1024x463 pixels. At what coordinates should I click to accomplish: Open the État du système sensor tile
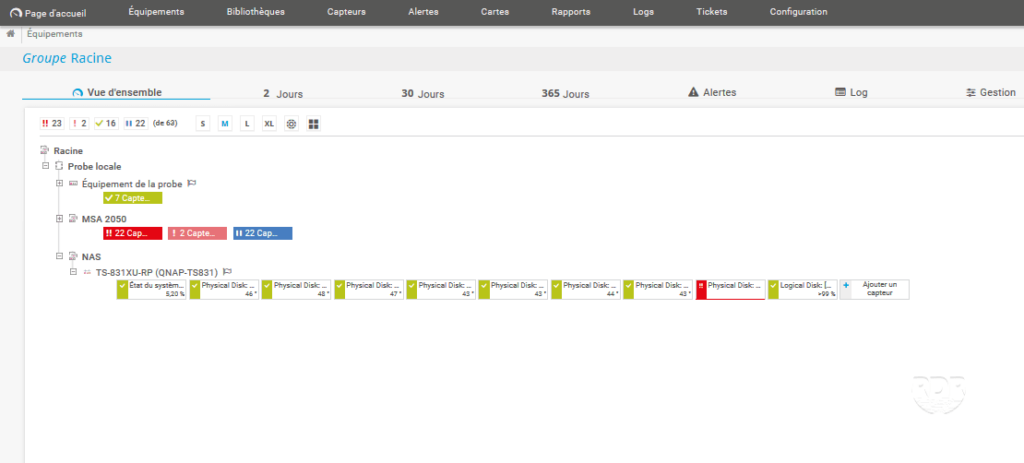152,289
